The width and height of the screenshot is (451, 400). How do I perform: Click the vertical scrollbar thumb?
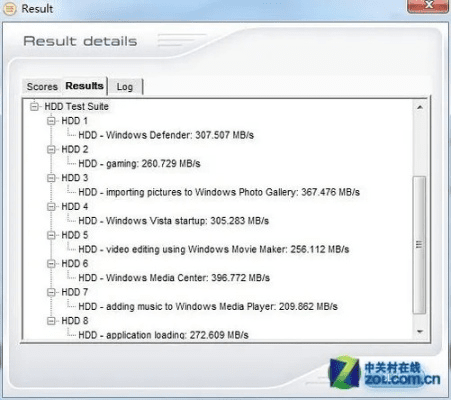(419, 245)
